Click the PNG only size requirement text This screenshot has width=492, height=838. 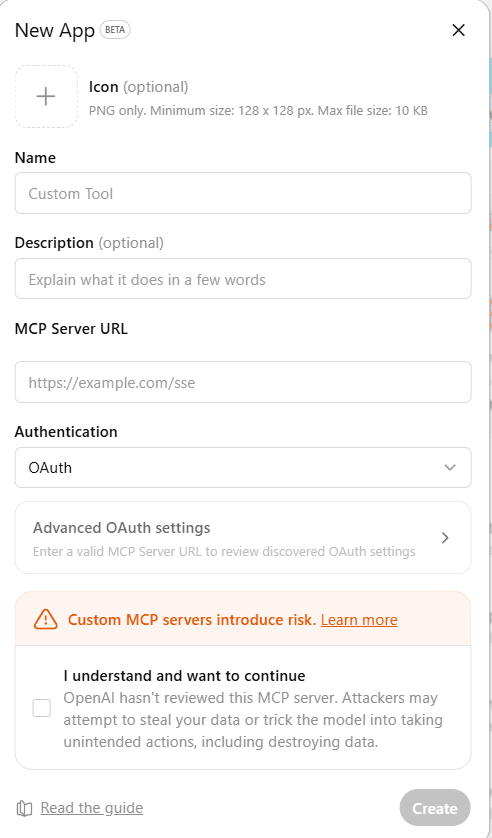point(258,111)
